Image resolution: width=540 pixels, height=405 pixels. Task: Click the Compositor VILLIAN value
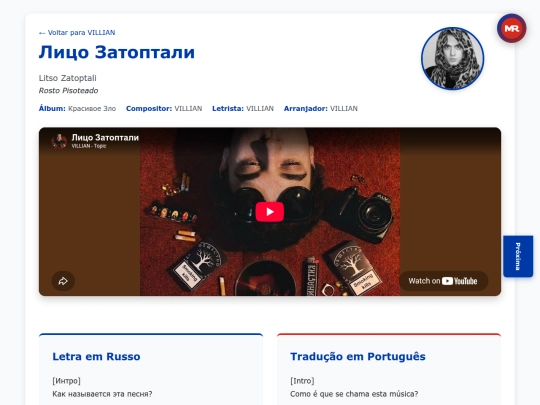click(x=188, y=108)
